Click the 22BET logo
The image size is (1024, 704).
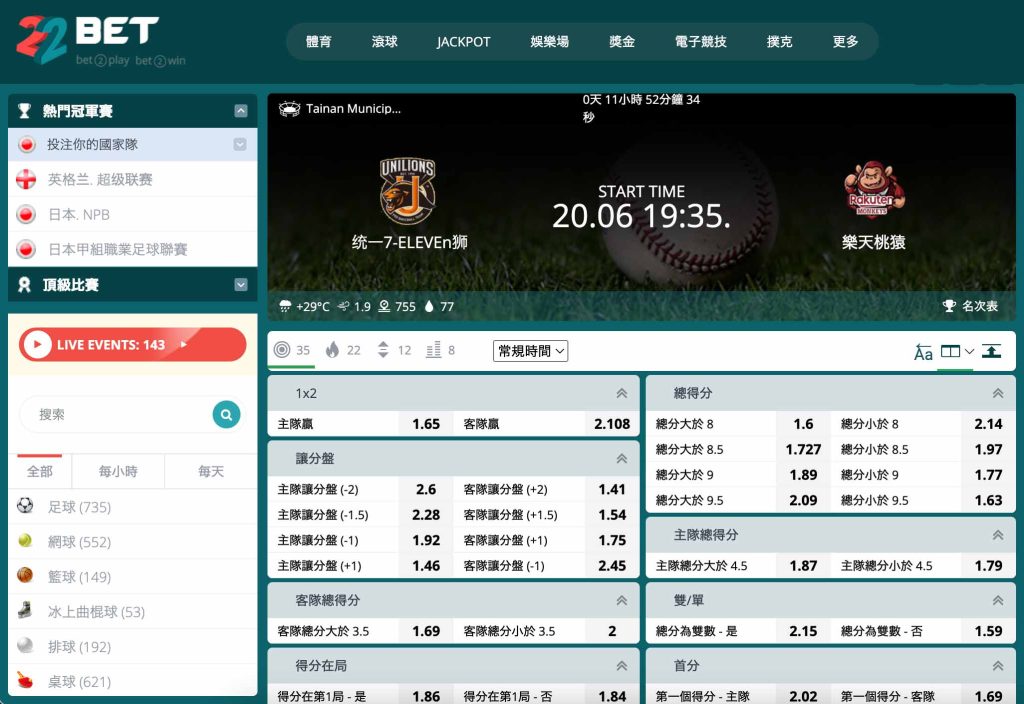point(101,40)
